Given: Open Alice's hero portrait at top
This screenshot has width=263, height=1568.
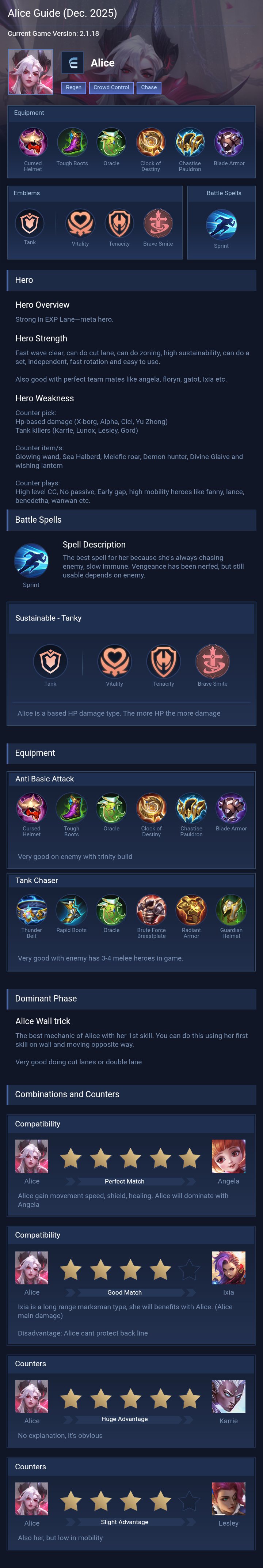Looking at the screenshot, I should click(30, 72).
